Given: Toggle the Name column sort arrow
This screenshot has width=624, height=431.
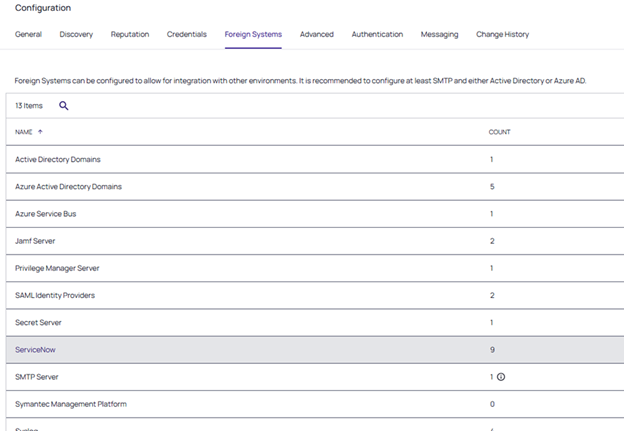Looking at the screenshot, I should (x=40, y=132).
